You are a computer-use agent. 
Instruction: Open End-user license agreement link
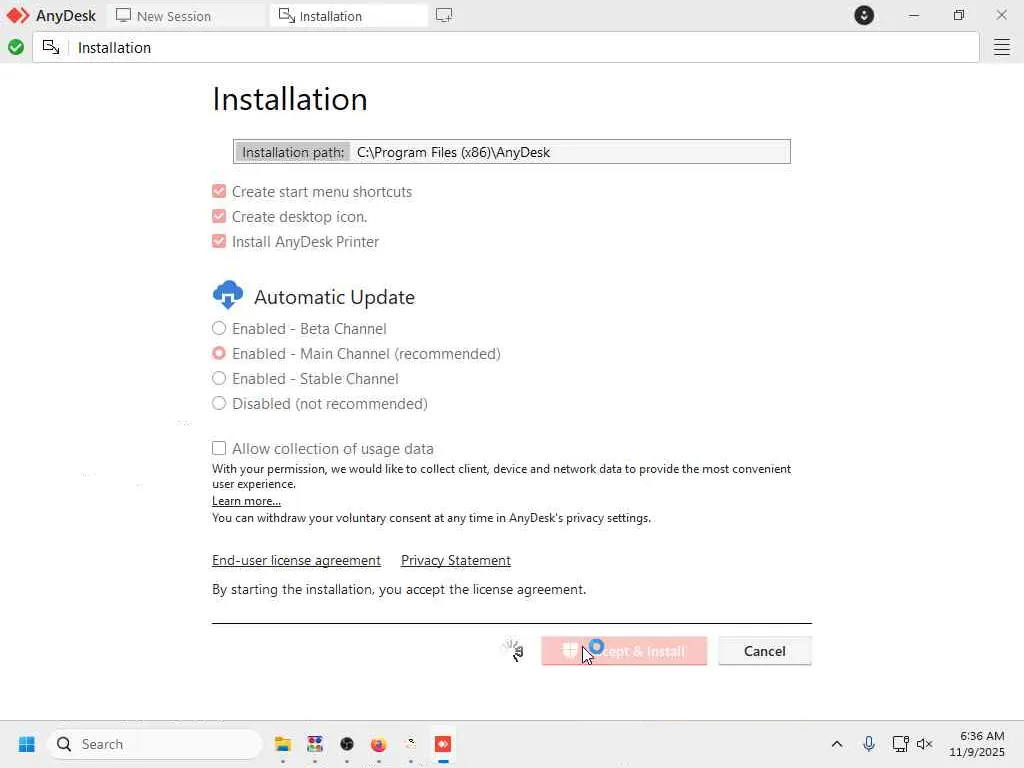pyautogui.click(x=296, y=560)
